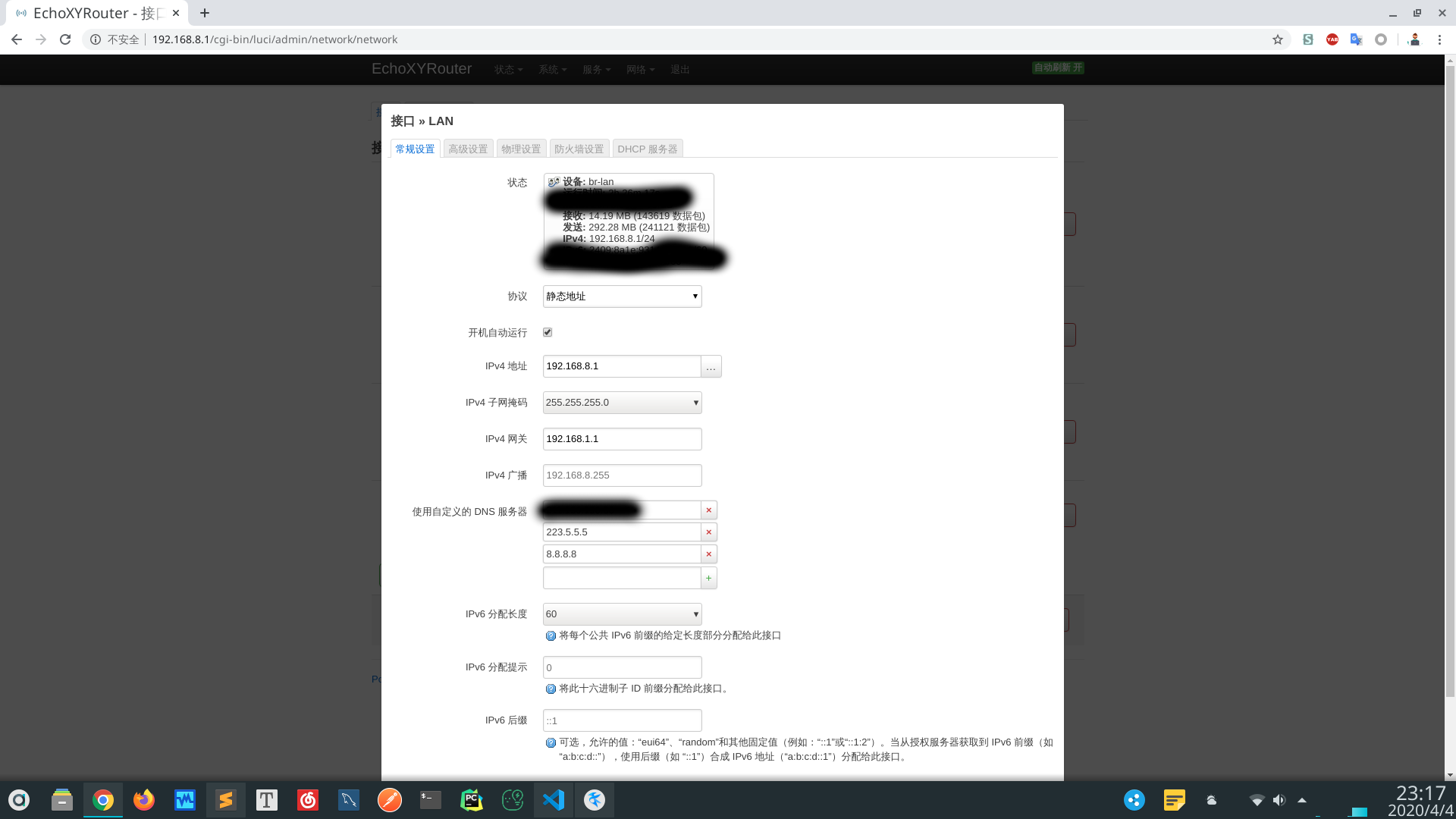Viewport: 1456px width, 819px height.
Task: Launch Firefox from the taskbar
Action: [144, 800]
